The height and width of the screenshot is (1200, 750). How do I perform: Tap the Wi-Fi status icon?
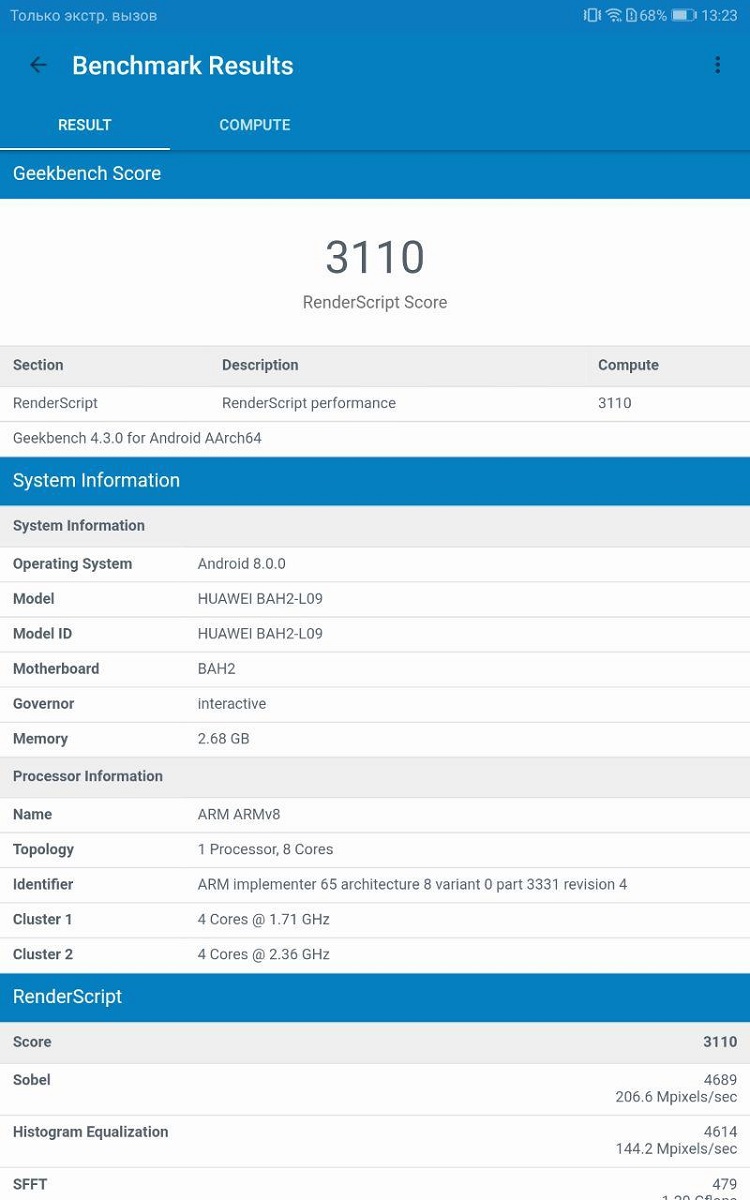[x=613, y=15]
